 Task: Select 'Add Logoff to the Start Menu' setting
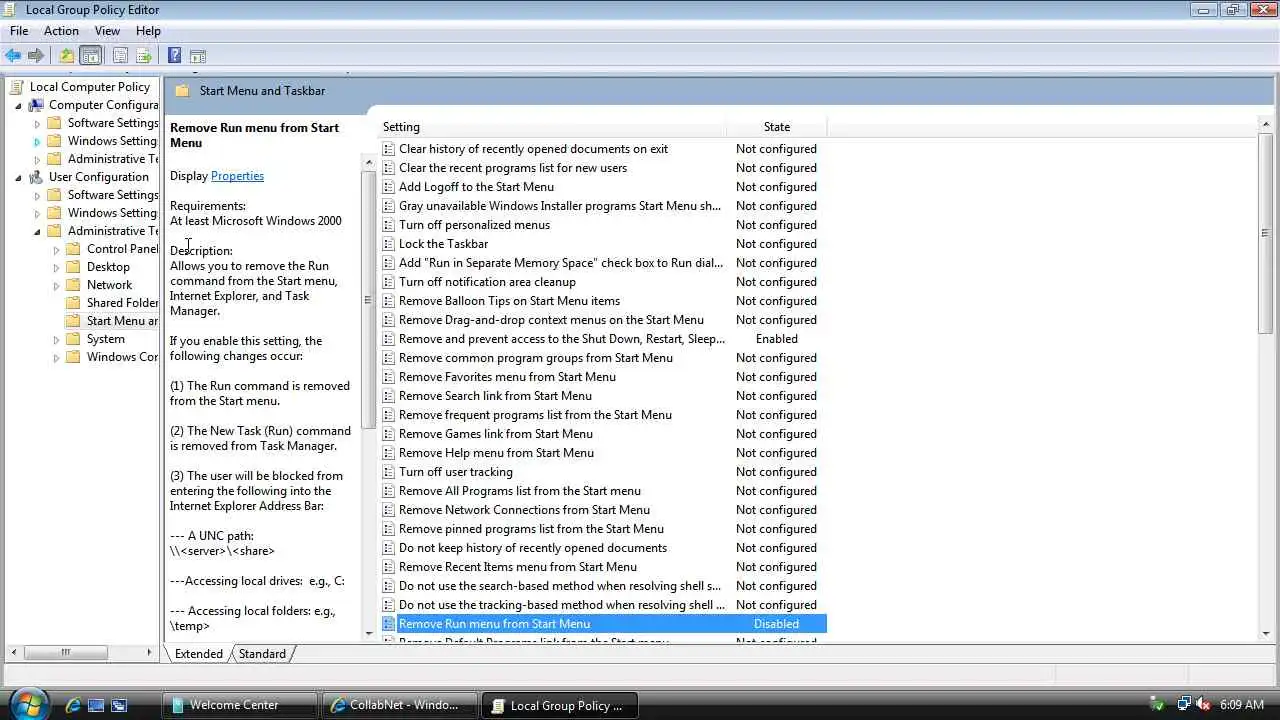coord(476,187)
